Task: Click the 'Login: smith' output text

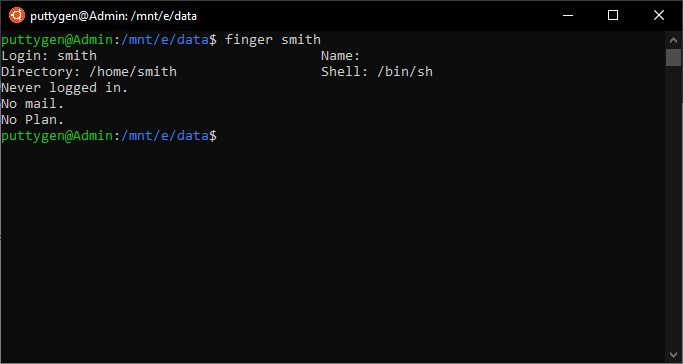Action: [x=49, y=56]
